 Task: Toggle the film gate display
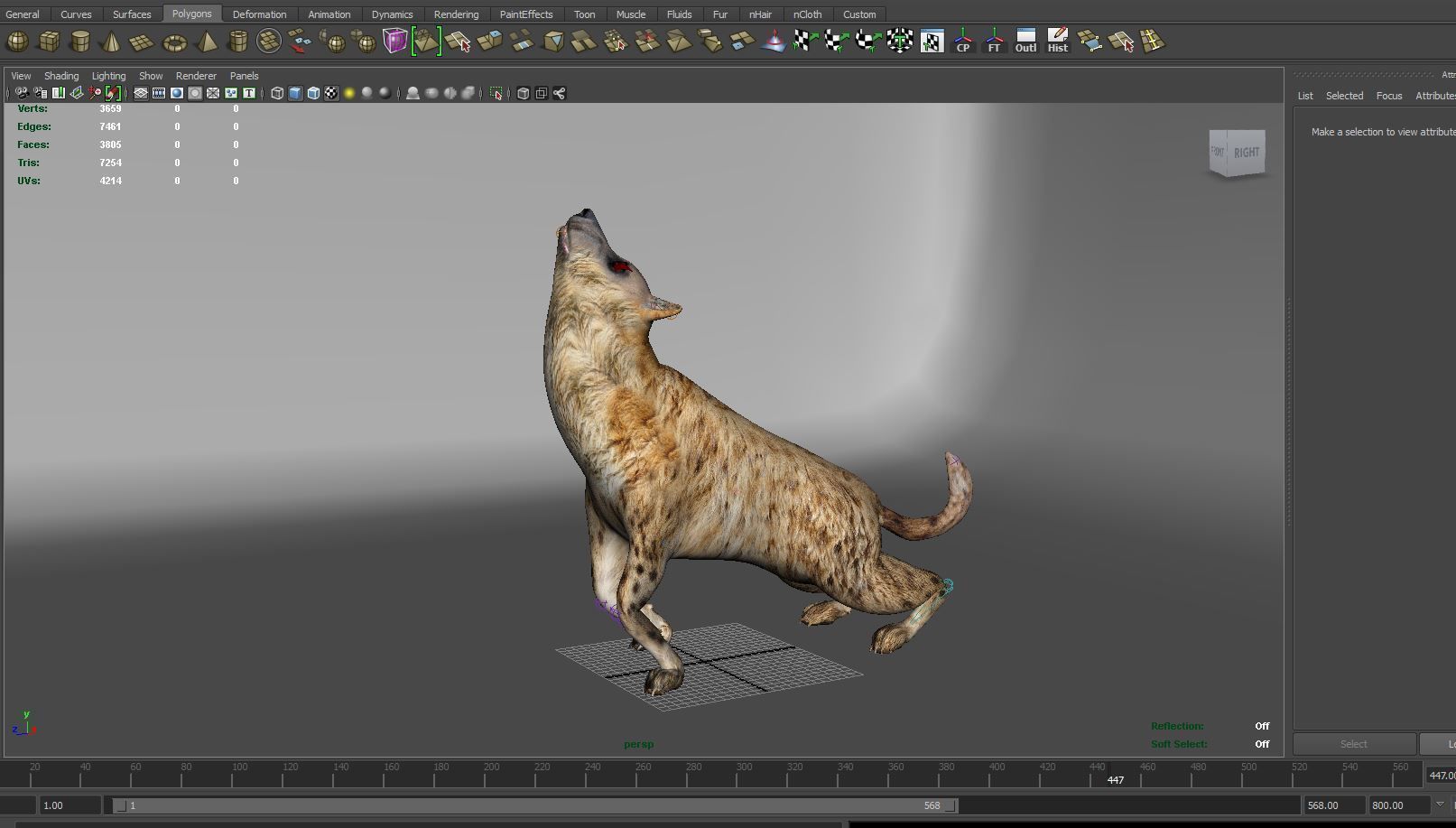point(159,93)
